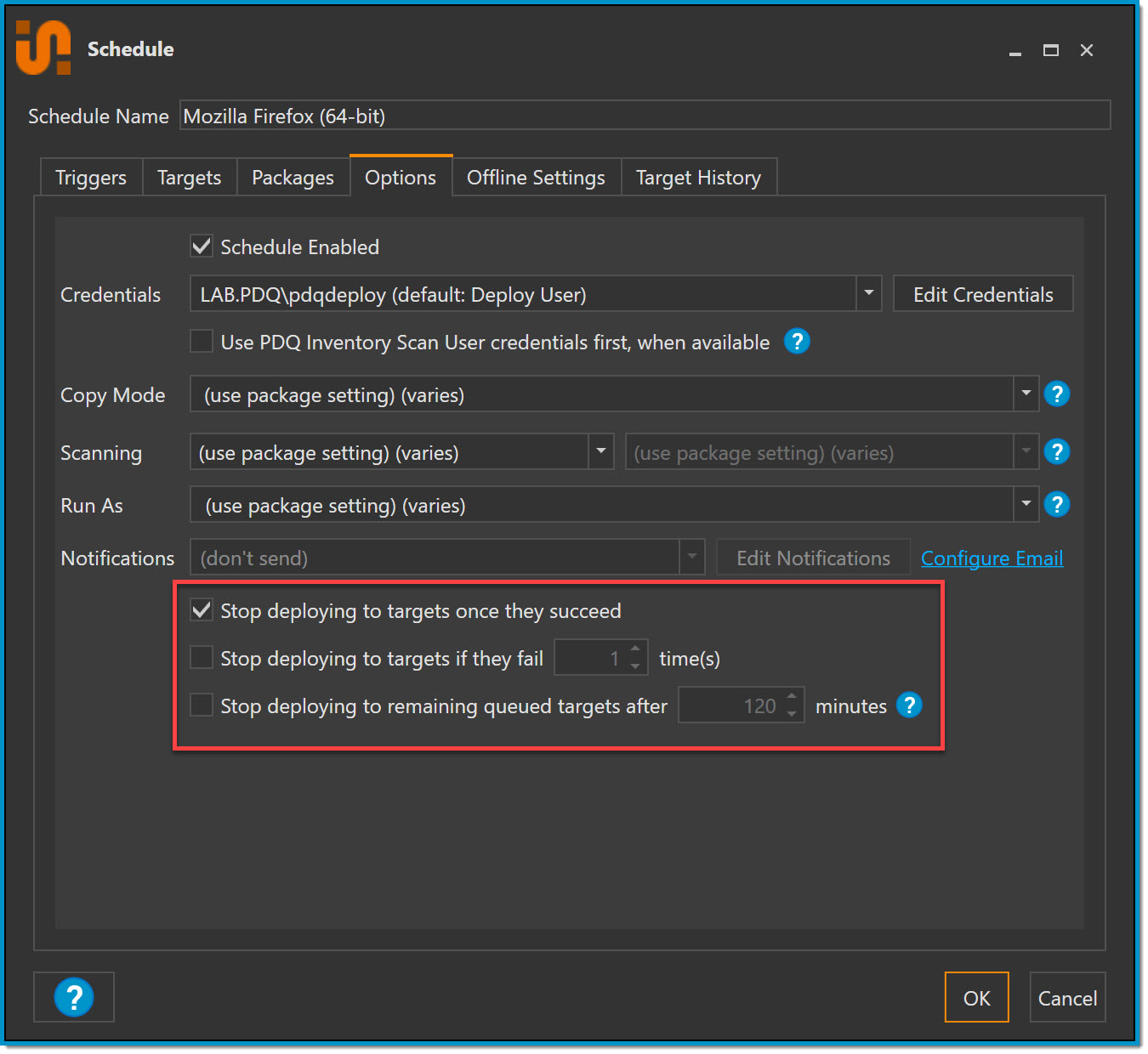Click the Schedule Name input field
Screen dimensions: 1148x1054
tap(645, 116)
